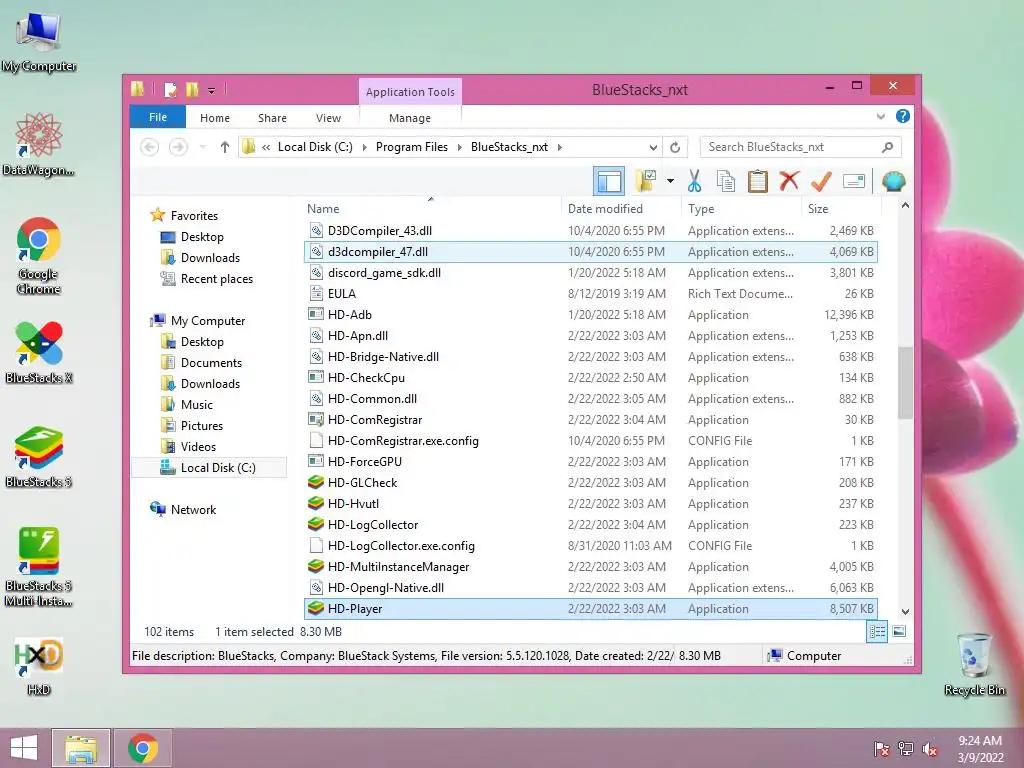Select the HD-MultiInstanceManager file

(590, 567)
